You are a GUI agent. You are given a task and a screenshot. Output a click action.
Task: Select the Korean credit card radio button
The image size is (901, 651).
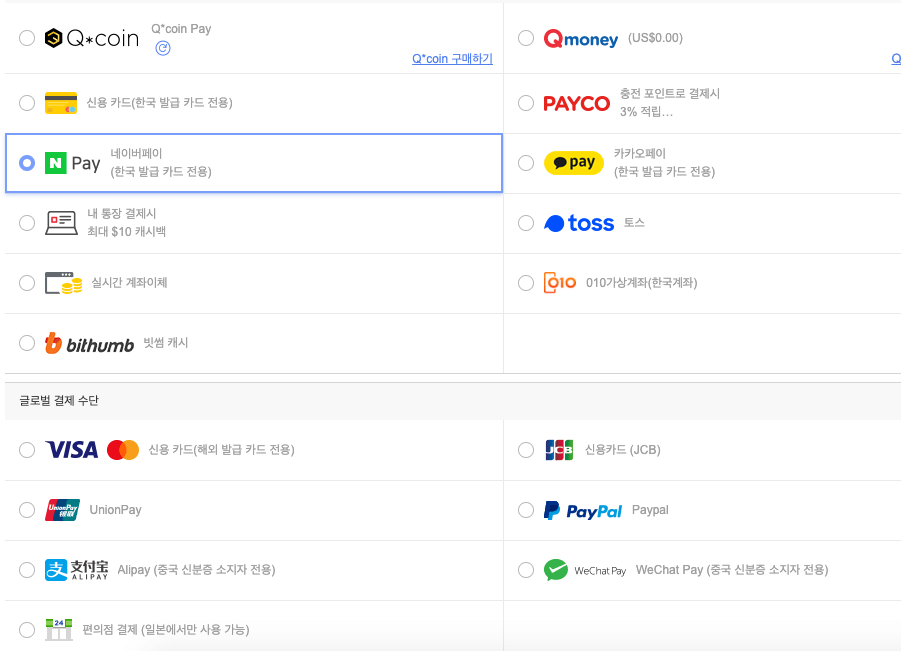tap(27, 103)
